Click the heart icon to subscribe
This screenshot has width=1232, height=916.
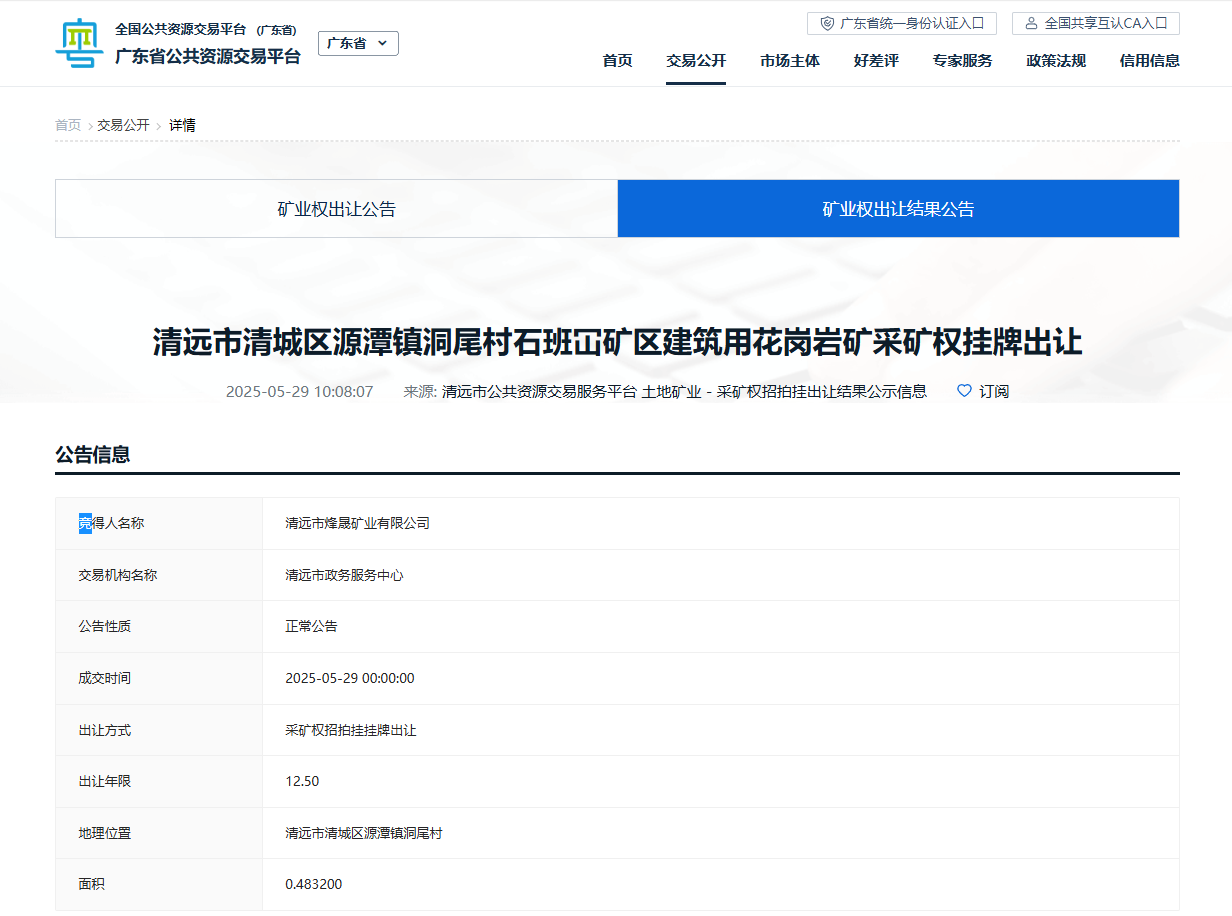[964, 391]
